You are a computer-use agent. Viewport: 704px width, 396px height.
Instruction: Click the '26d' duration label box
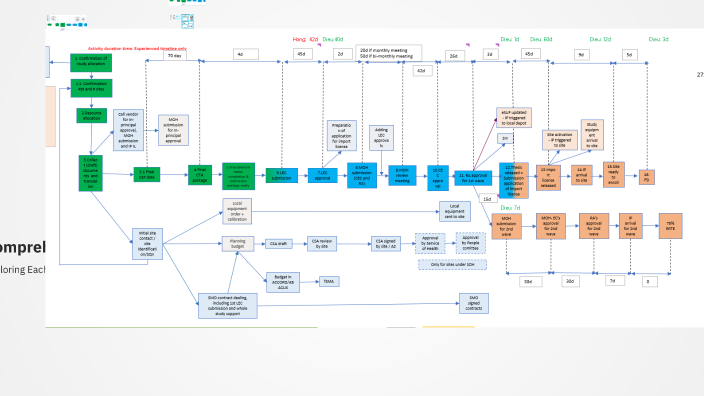pyautogui.click(x=455, y=56)
